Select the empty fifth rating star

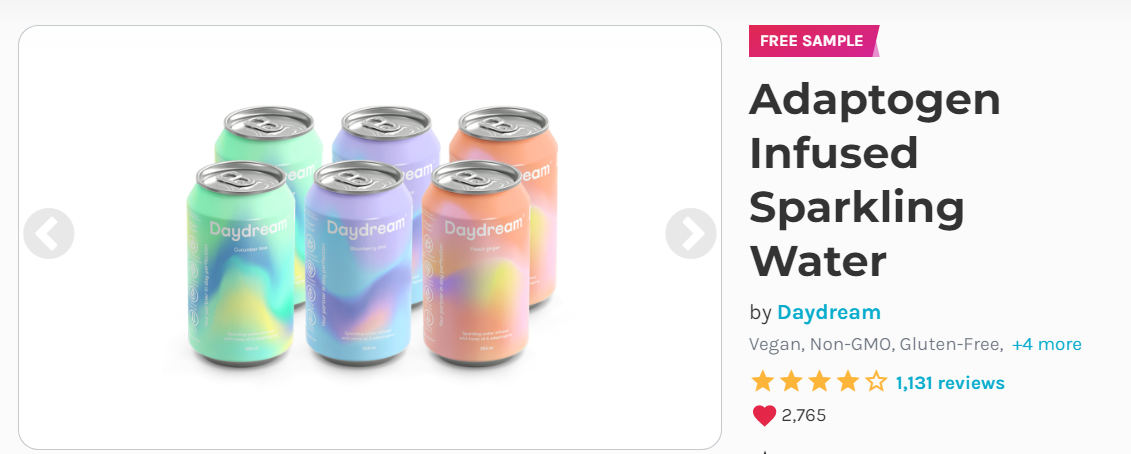[x=876, y=381]
